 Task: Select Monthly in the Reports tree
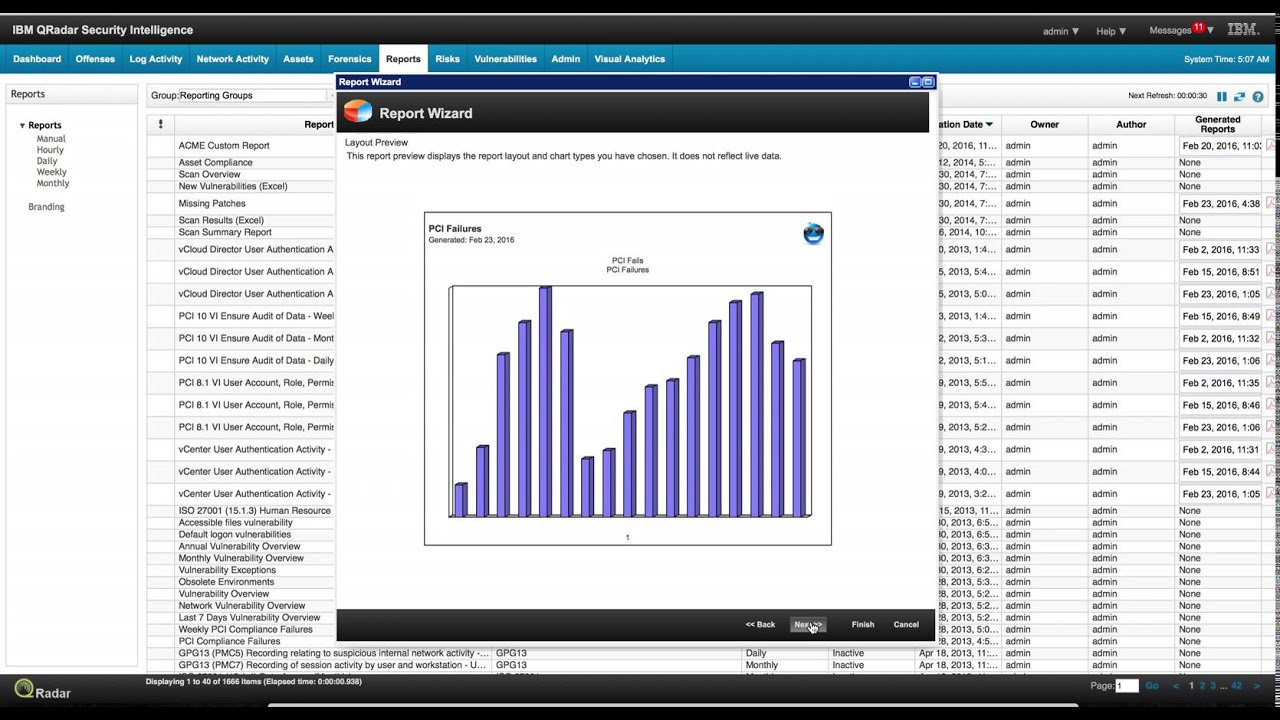pyautogui.click(x=53, y=183)
